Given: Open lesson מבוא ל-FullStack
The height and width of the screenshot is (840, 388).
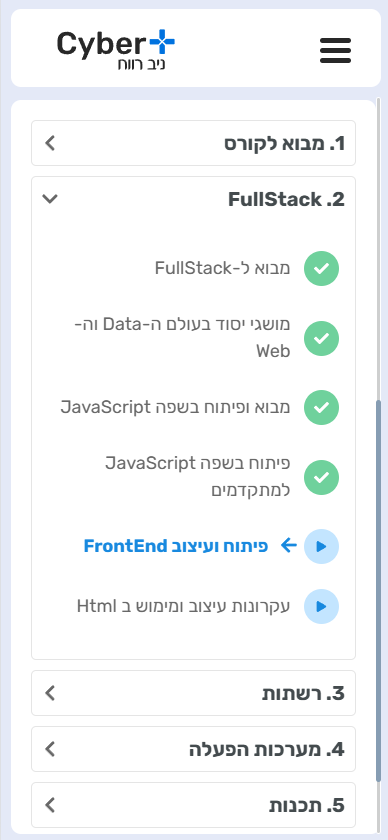Looking at the screenshot, I should tap(222, 268).
